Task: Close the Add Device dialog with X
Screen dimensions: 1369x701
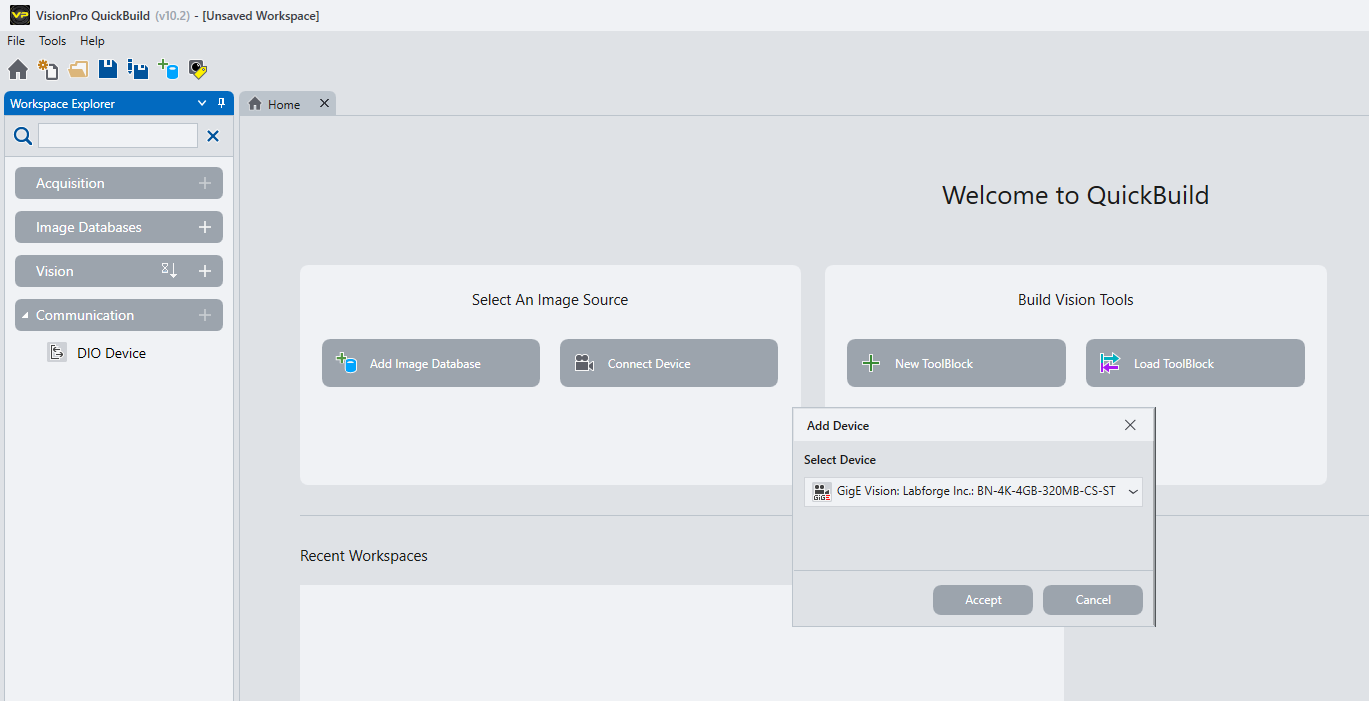Action: (1130, 425)
